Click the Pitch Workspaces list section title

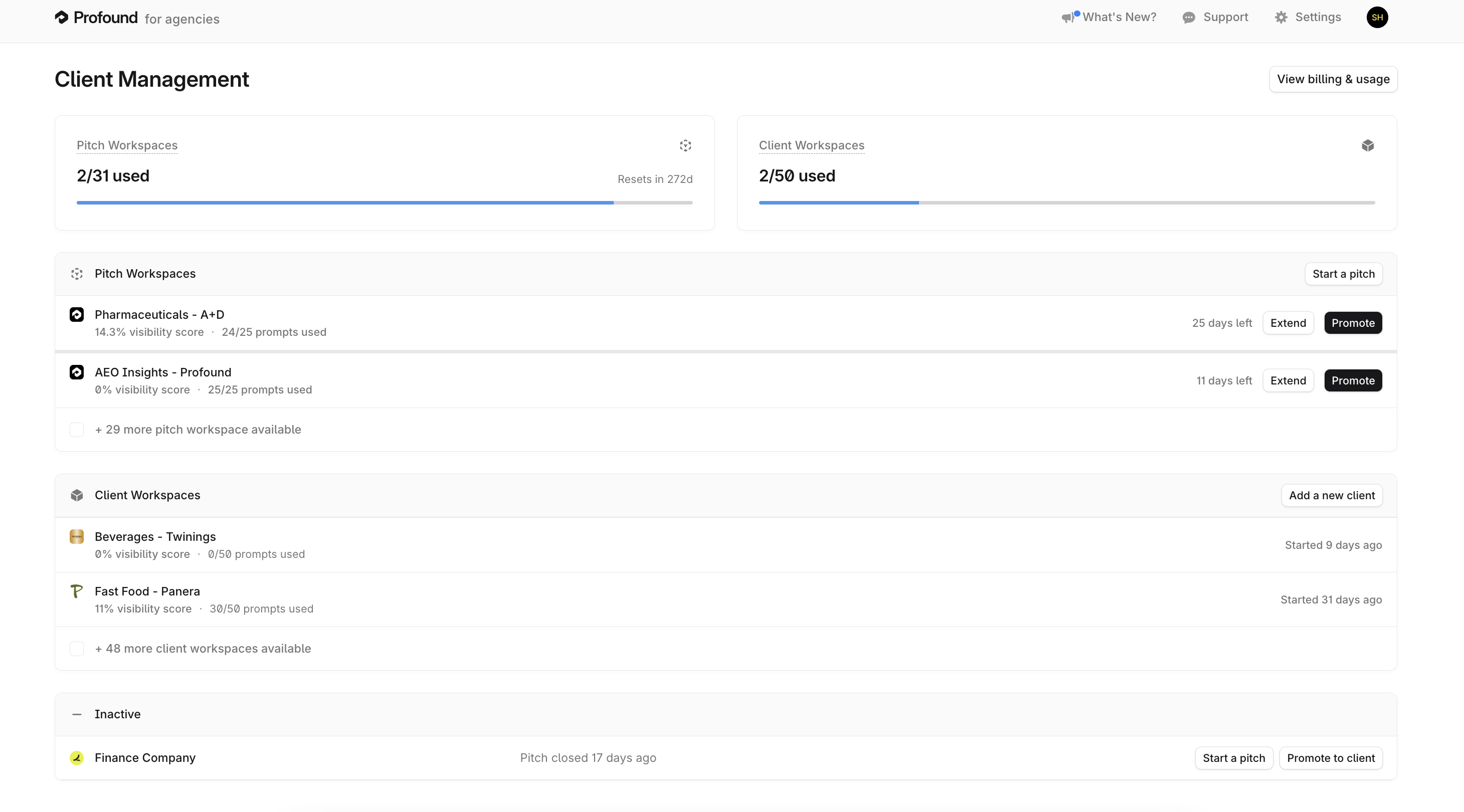(x=145, y=274)
